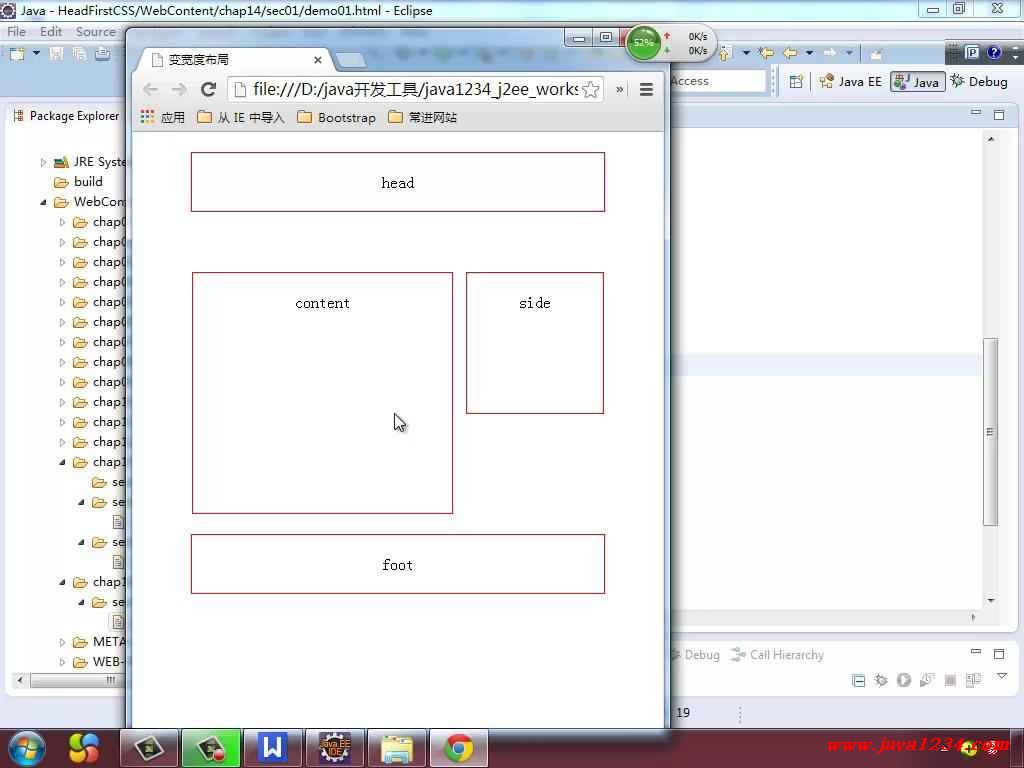Click the Open Perspective icon in Eclipse

[796, 82]
